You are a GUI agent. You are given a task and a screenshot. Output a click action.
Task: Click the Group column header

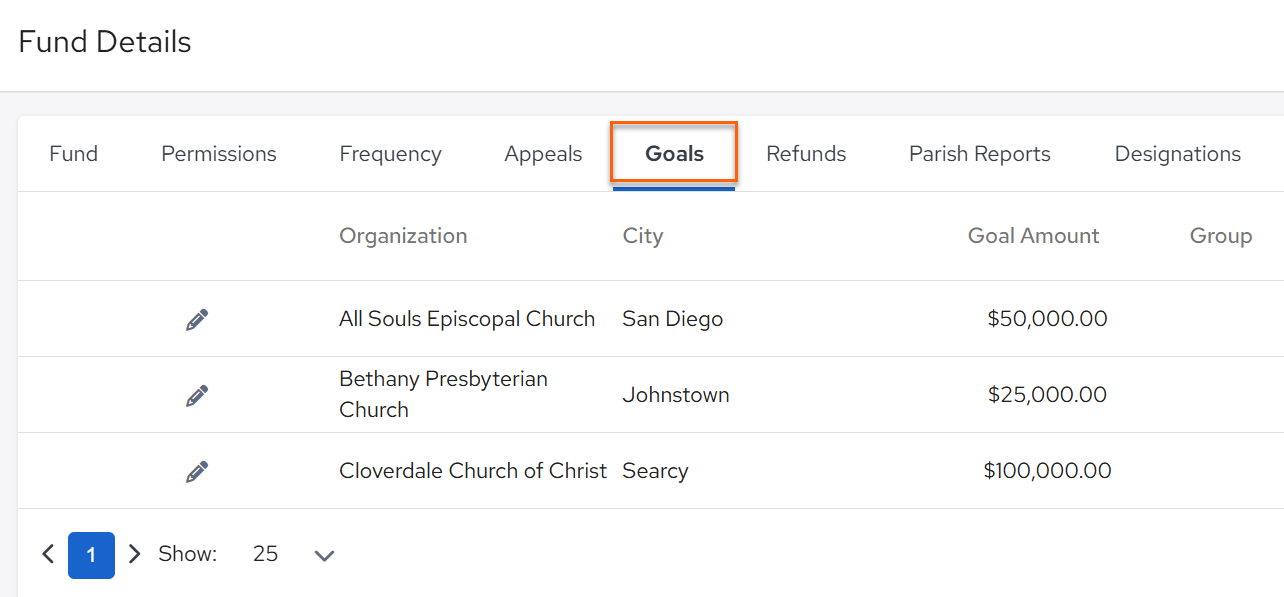coord(1221,236)
